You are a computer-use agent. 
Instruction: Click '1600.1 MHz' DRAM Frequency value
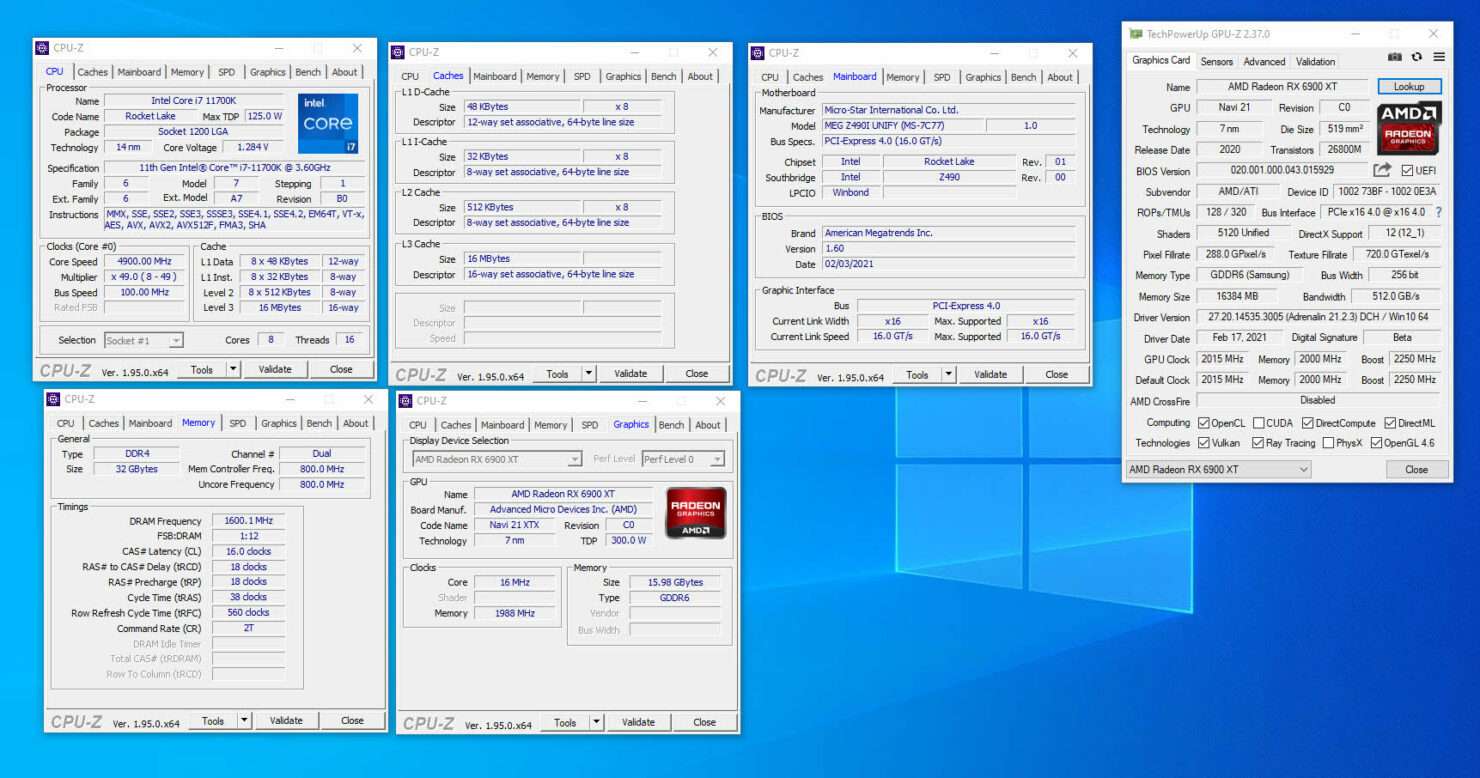click(x=248, y=521)
